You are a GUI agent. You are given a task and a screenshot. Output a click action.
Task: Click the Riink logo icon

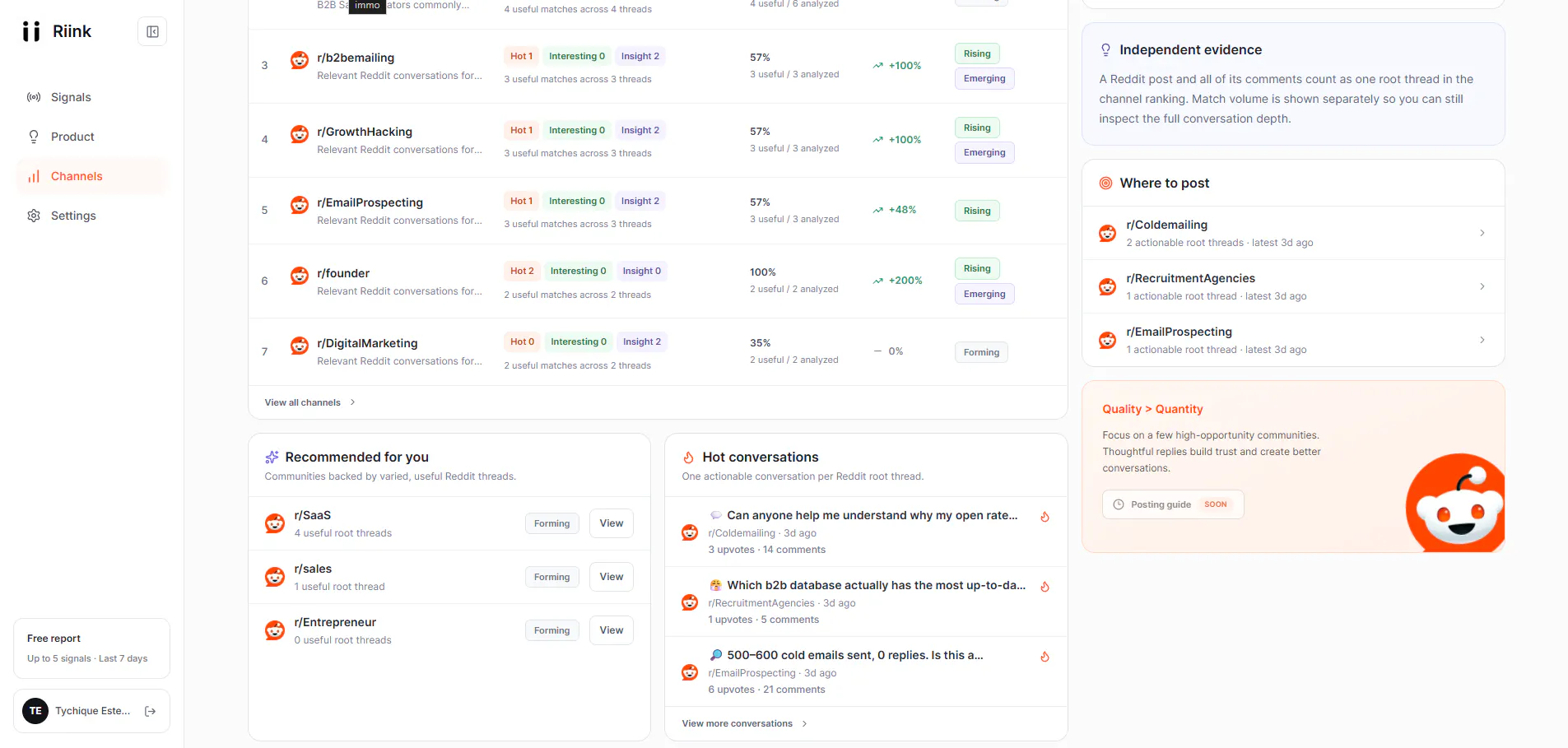coord(31,31)
